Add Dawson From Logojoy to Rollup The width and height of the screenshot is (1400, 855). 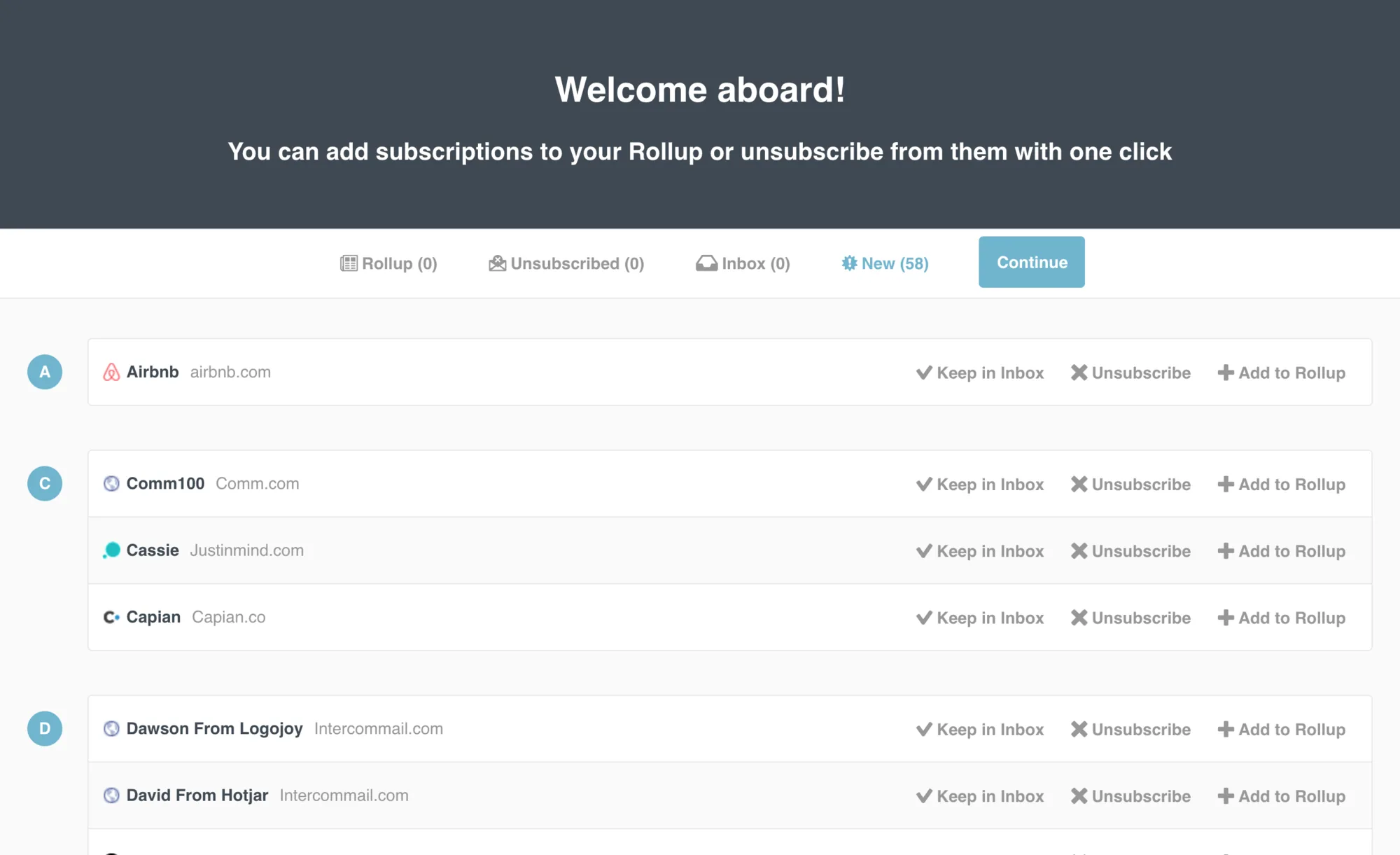pyautogui.click(x=1282, y=729)
